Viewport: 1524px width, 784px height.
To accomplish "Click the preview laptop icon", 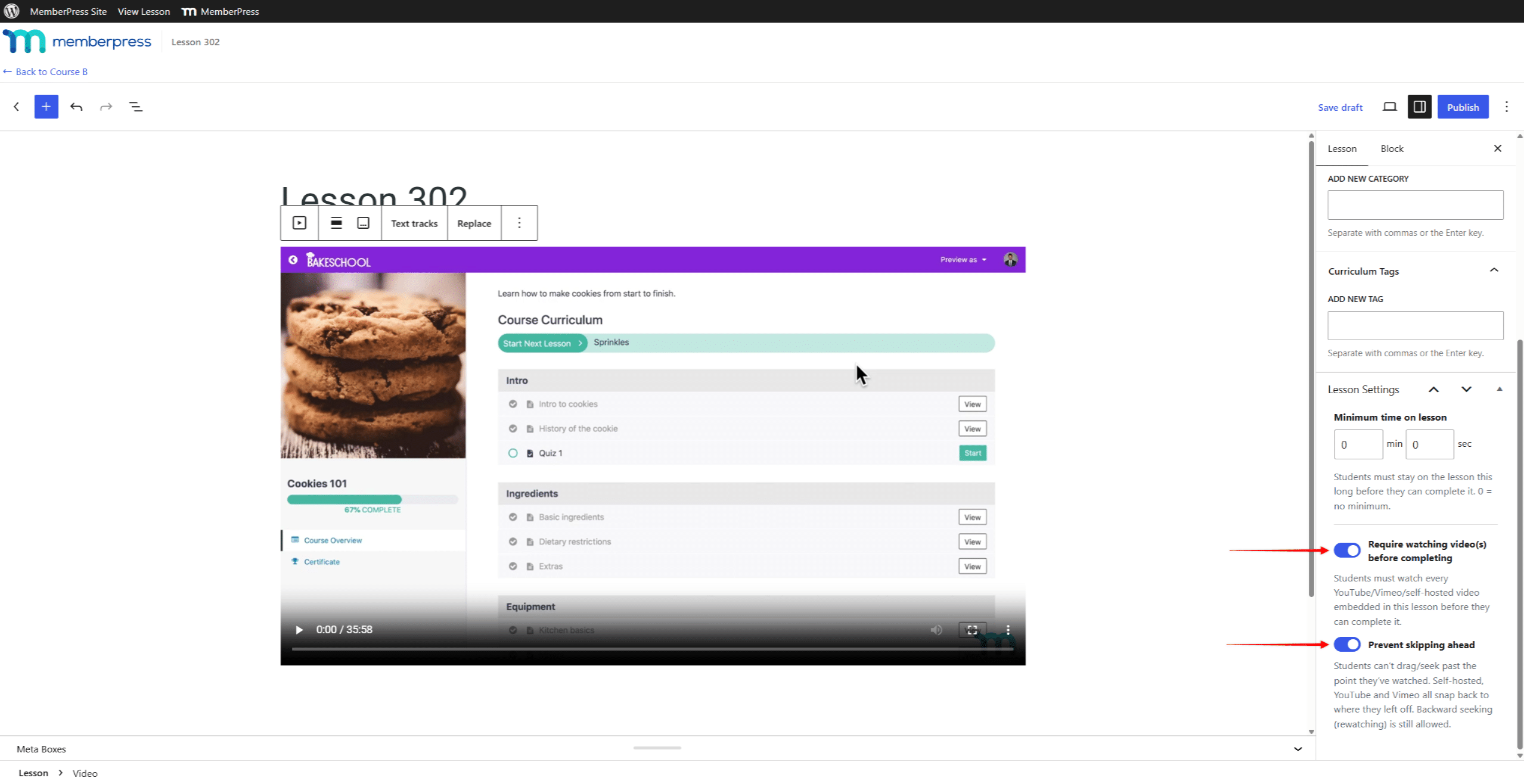I will coord(1389,107).
